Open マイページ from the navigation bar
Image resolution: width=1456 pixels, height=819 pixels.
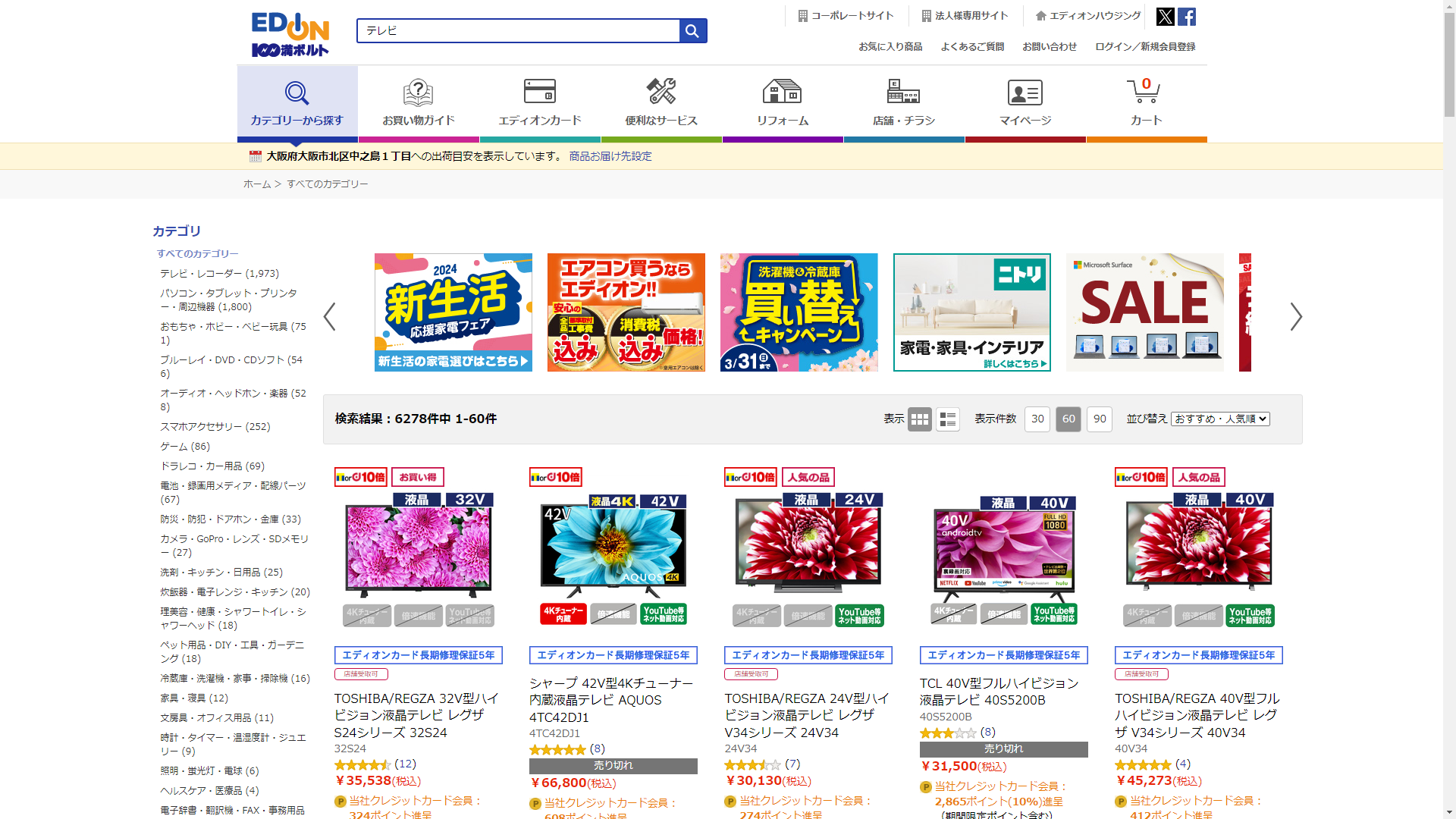(1025, 102)
